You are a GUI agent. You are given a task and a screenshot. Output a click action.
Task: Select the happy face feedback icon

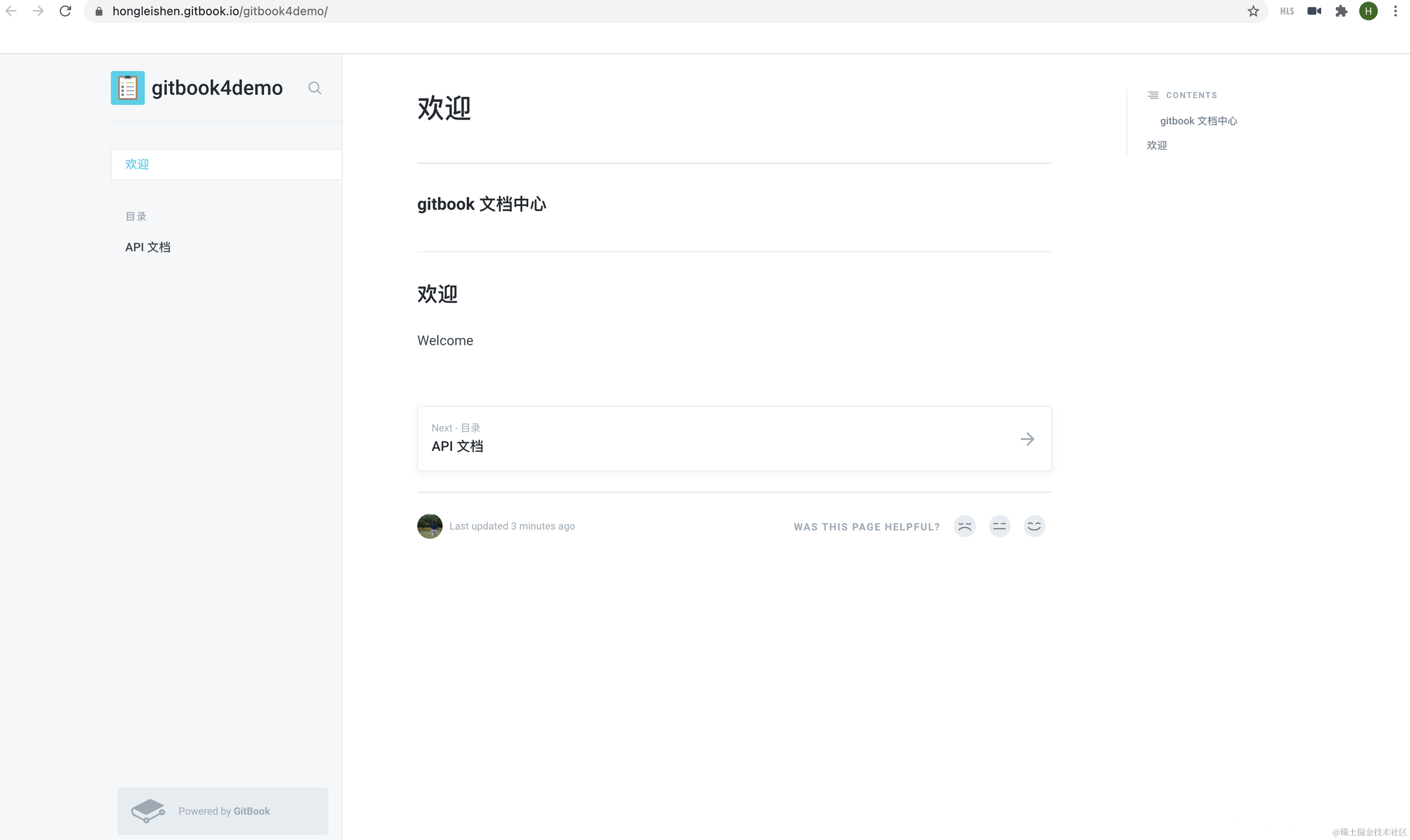coord(1034,526)
